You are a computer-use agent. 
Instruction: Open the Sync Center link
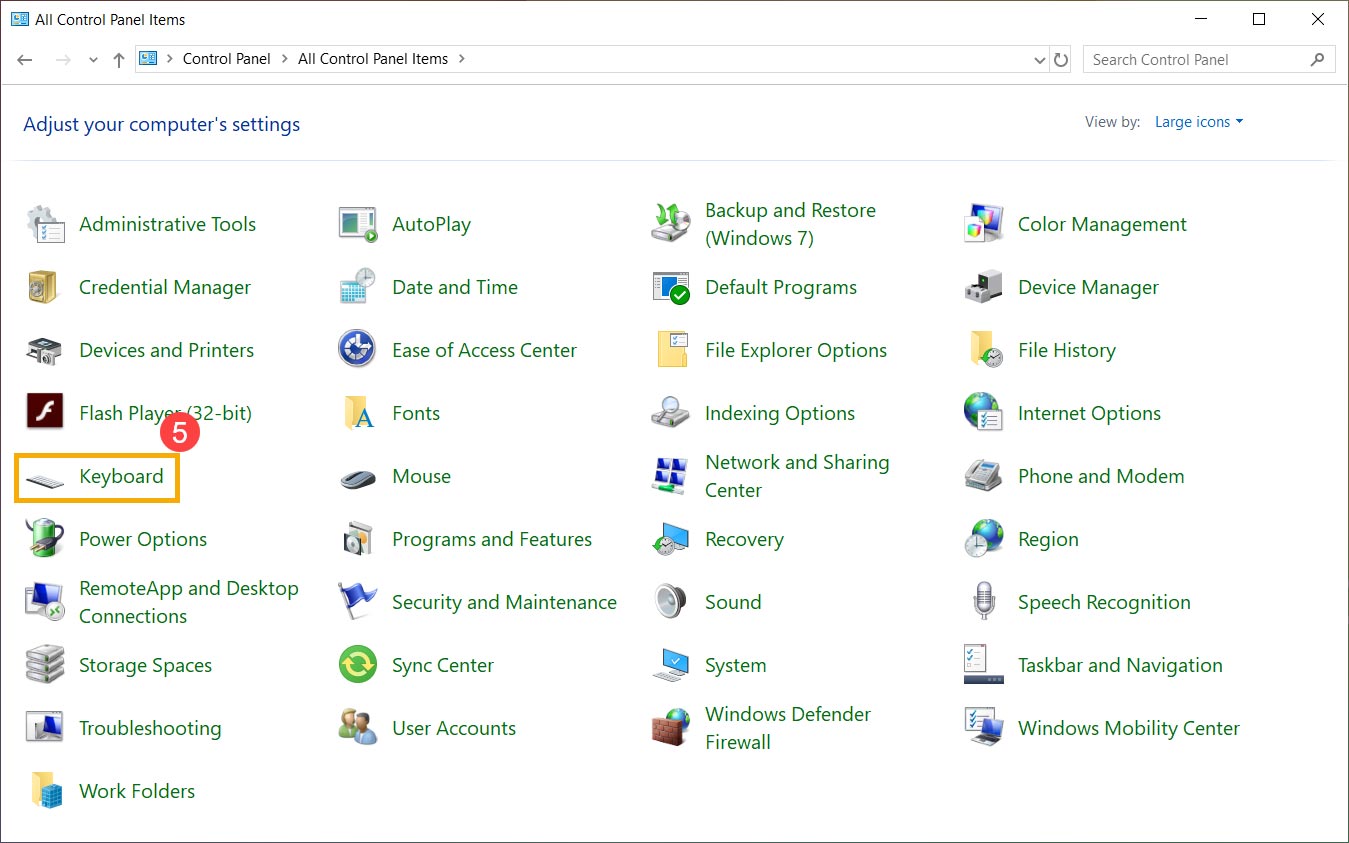pyautogui.click(x=443, y=665)
